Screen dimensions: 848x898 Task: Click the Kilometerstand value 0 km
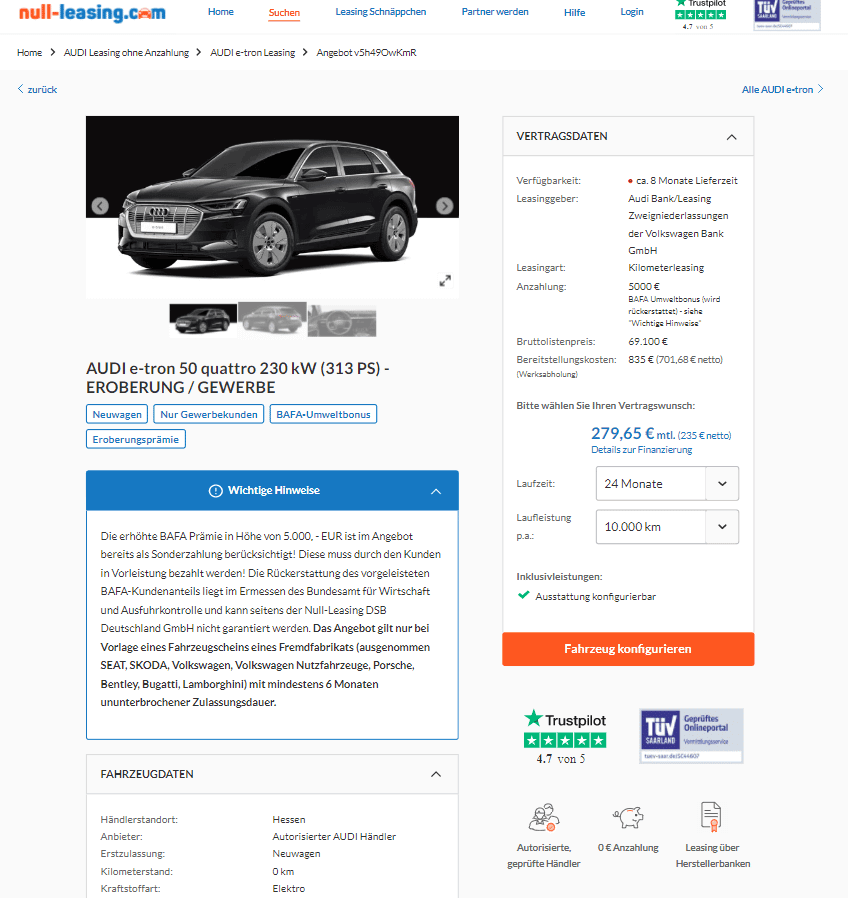(x=283, y=872)
